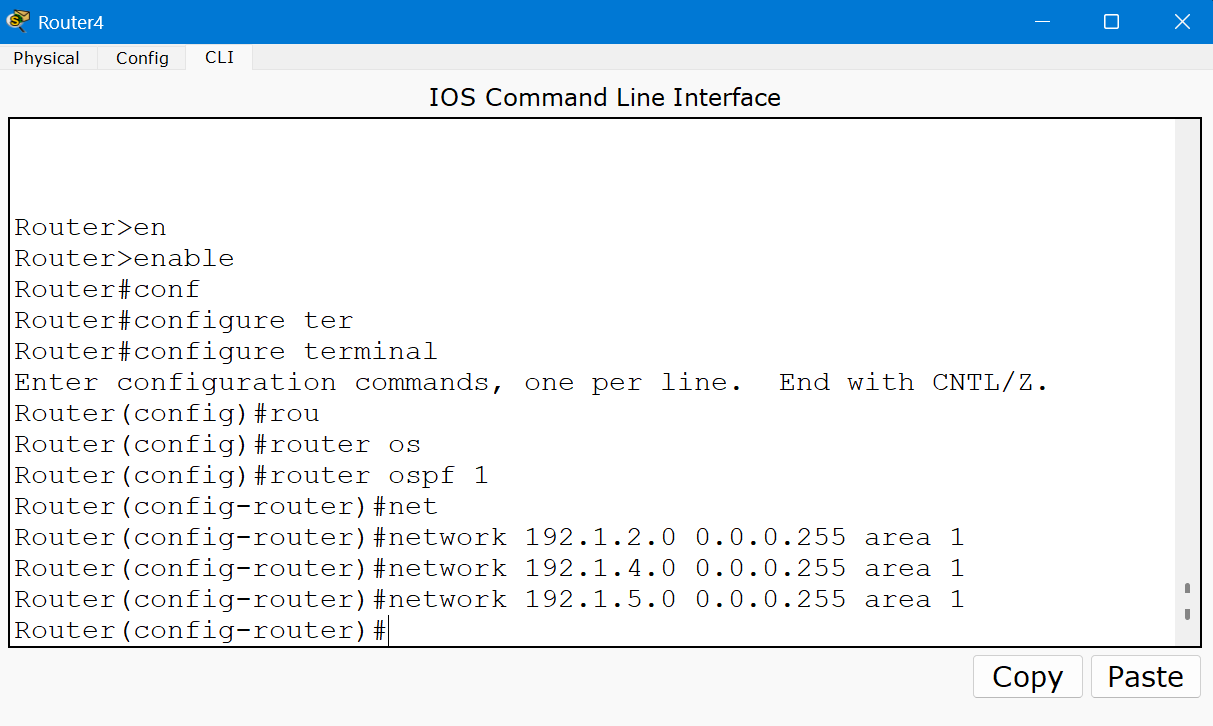Click the network 192.1.2.0 command line

tap(489, 538)
